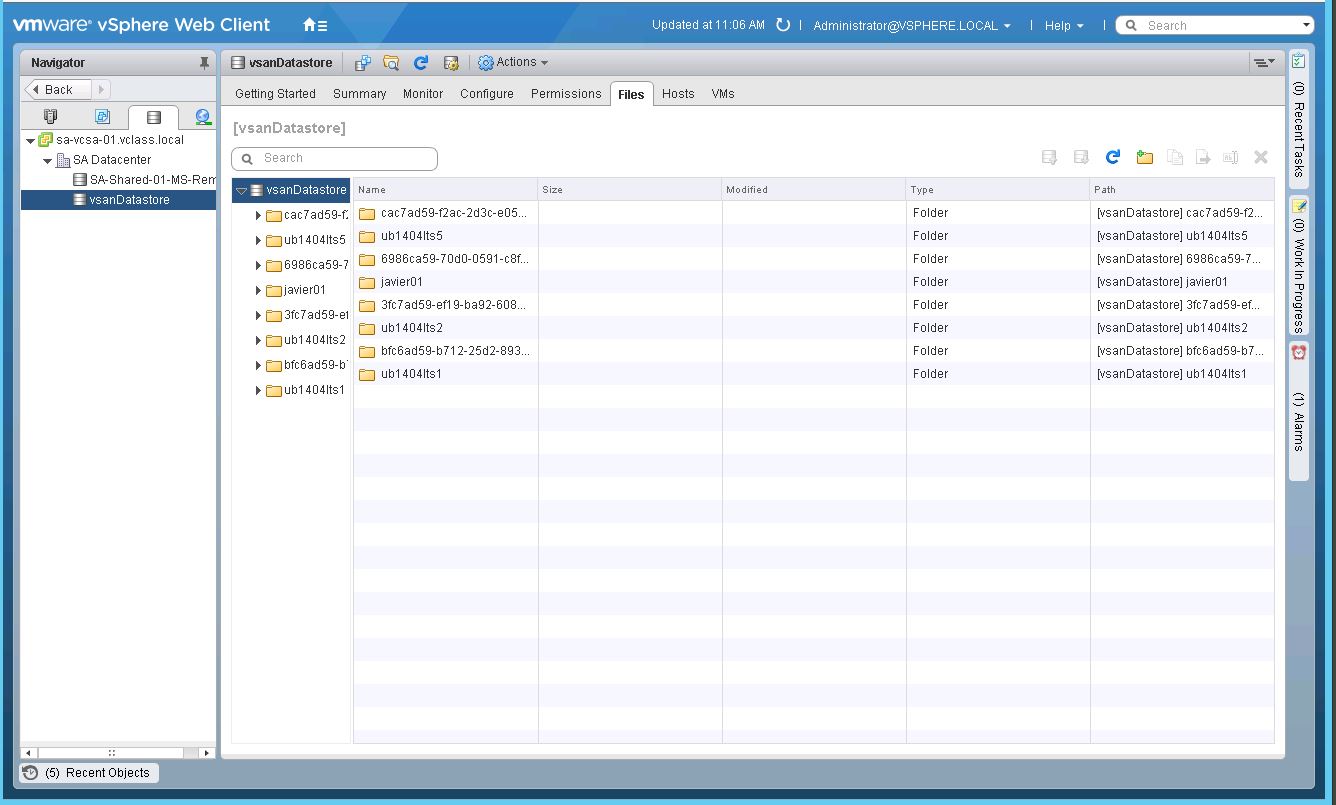Viewport: 1336px width, 805px height.
Task: Switch Navigator to the Networking view icon
Action: pos(200,116)
